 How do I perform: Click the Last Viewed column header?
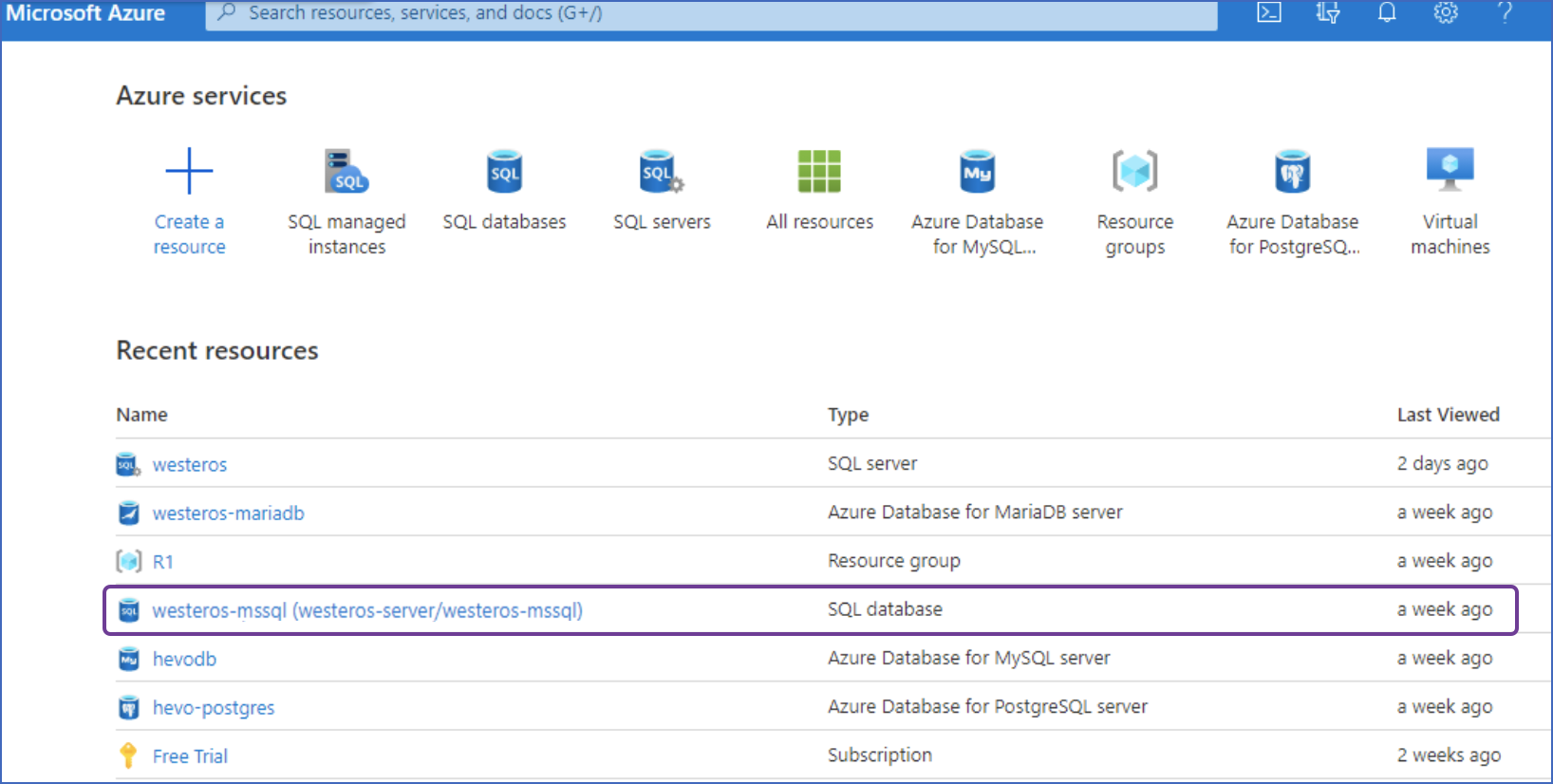click(1449, 415)
